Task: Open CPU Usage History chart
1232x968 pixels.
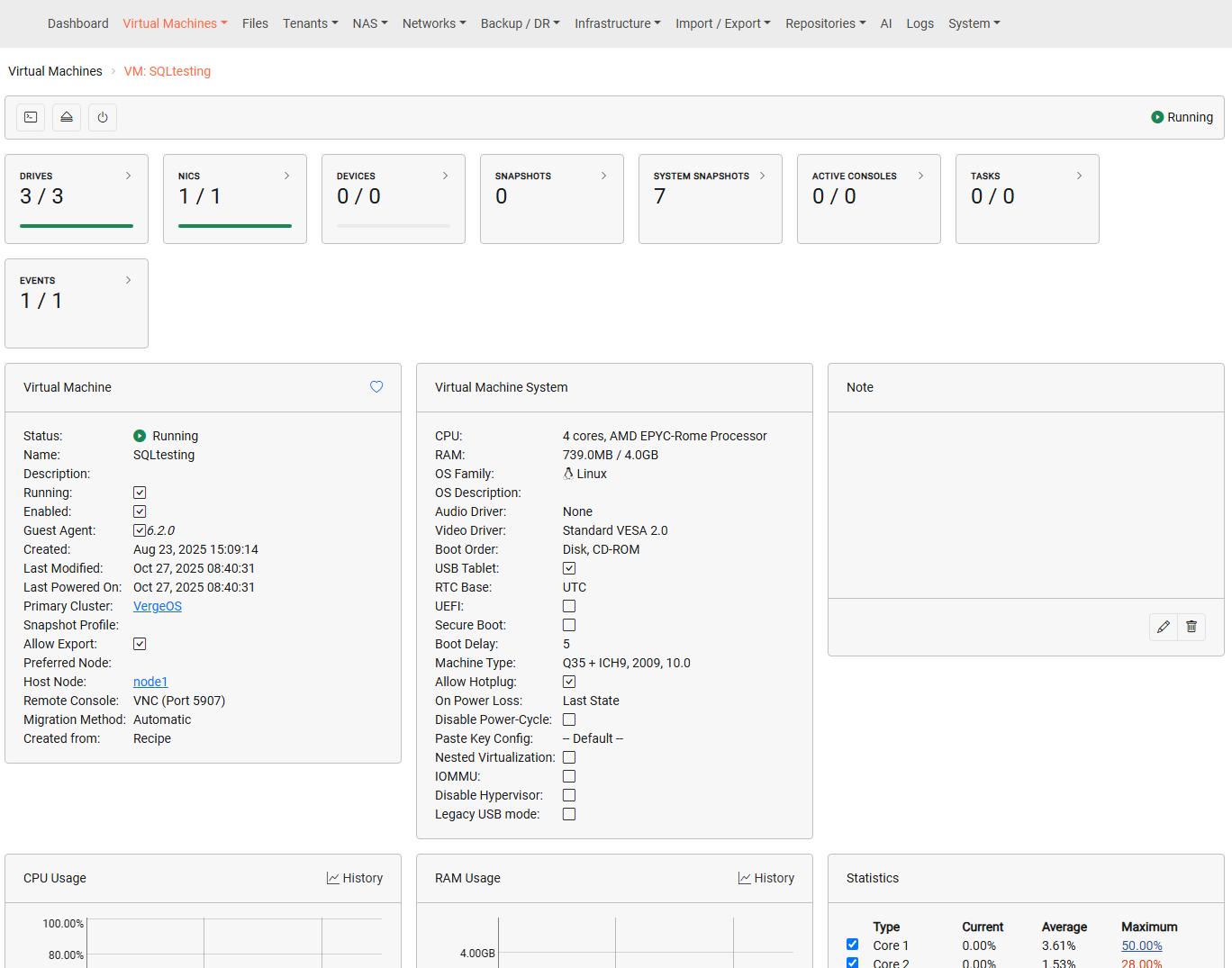Action: 355,878
